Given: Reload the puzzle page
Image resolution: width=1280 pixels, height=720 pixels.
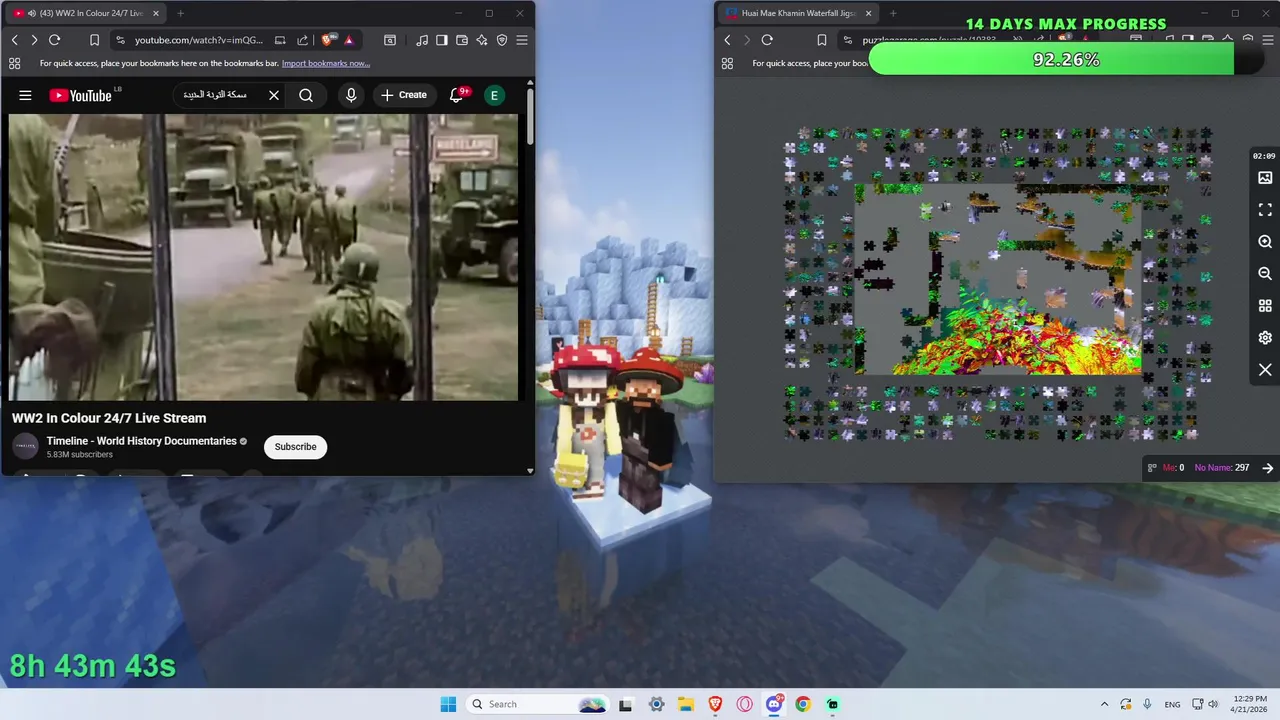Looking at the screenshot, I should pos(767,40).
